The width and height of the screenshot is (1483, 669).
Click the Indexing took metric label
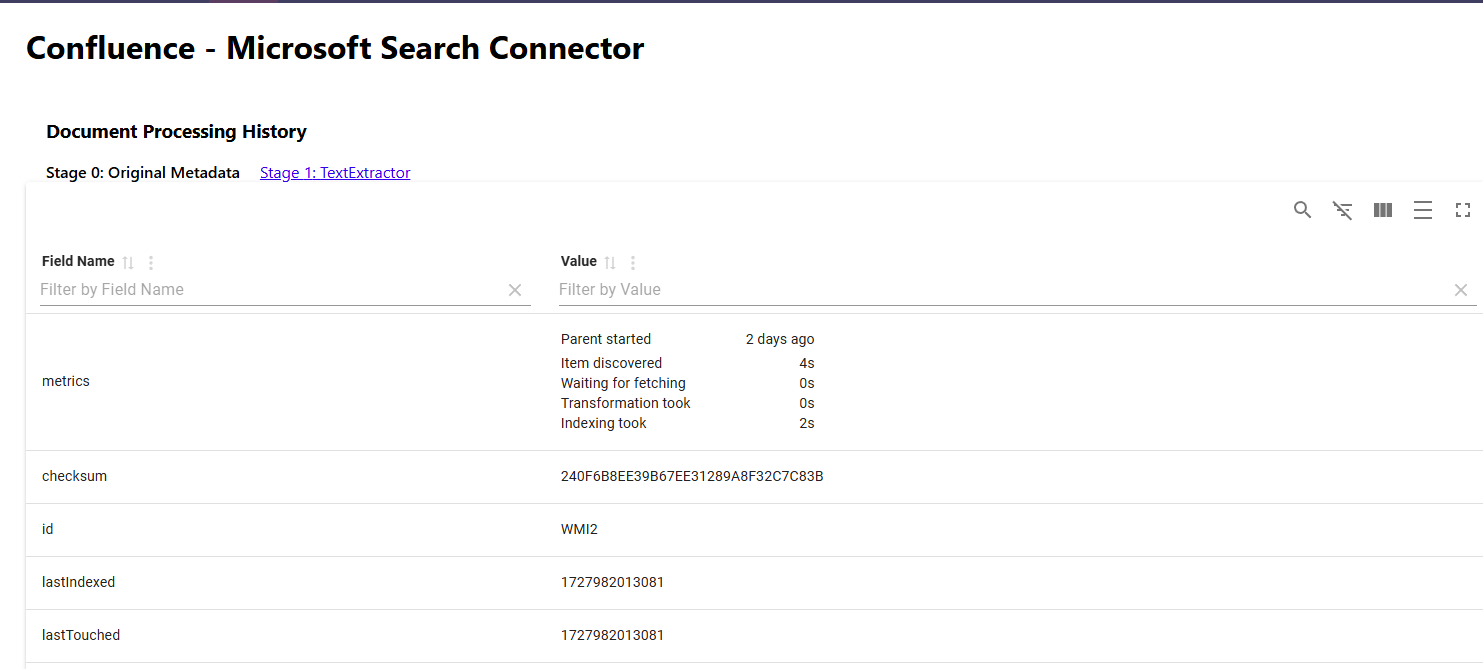(x=604, y=423)
